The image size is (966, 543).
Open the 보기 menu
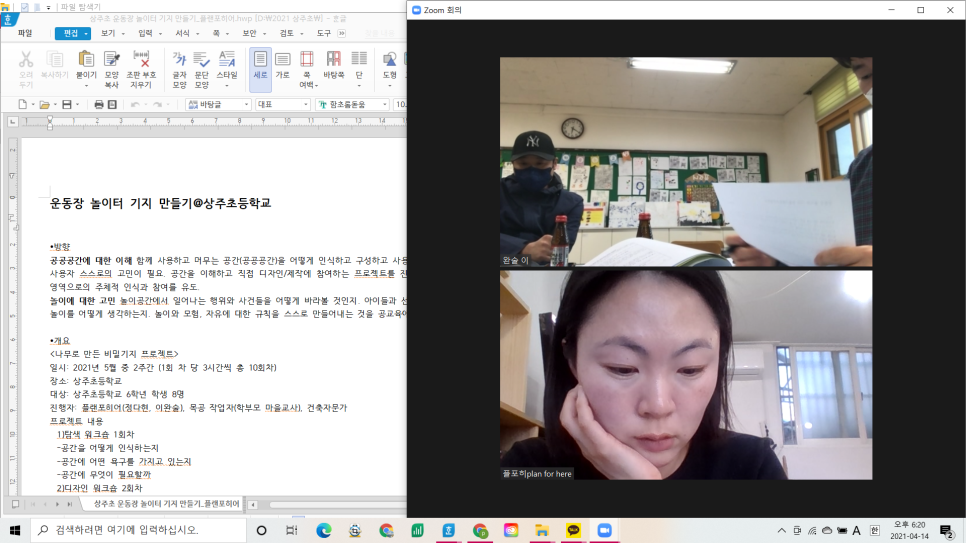[x=108, y=33]
